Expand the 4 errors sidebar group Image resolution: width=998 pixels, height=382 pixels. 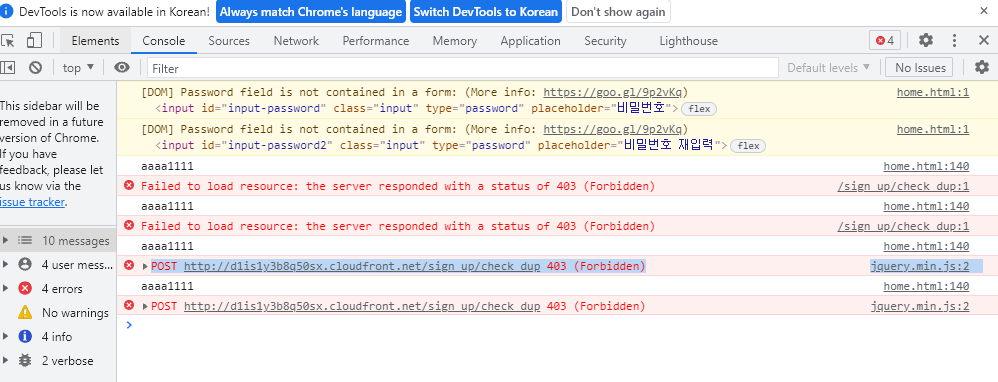tap(6, 289)
